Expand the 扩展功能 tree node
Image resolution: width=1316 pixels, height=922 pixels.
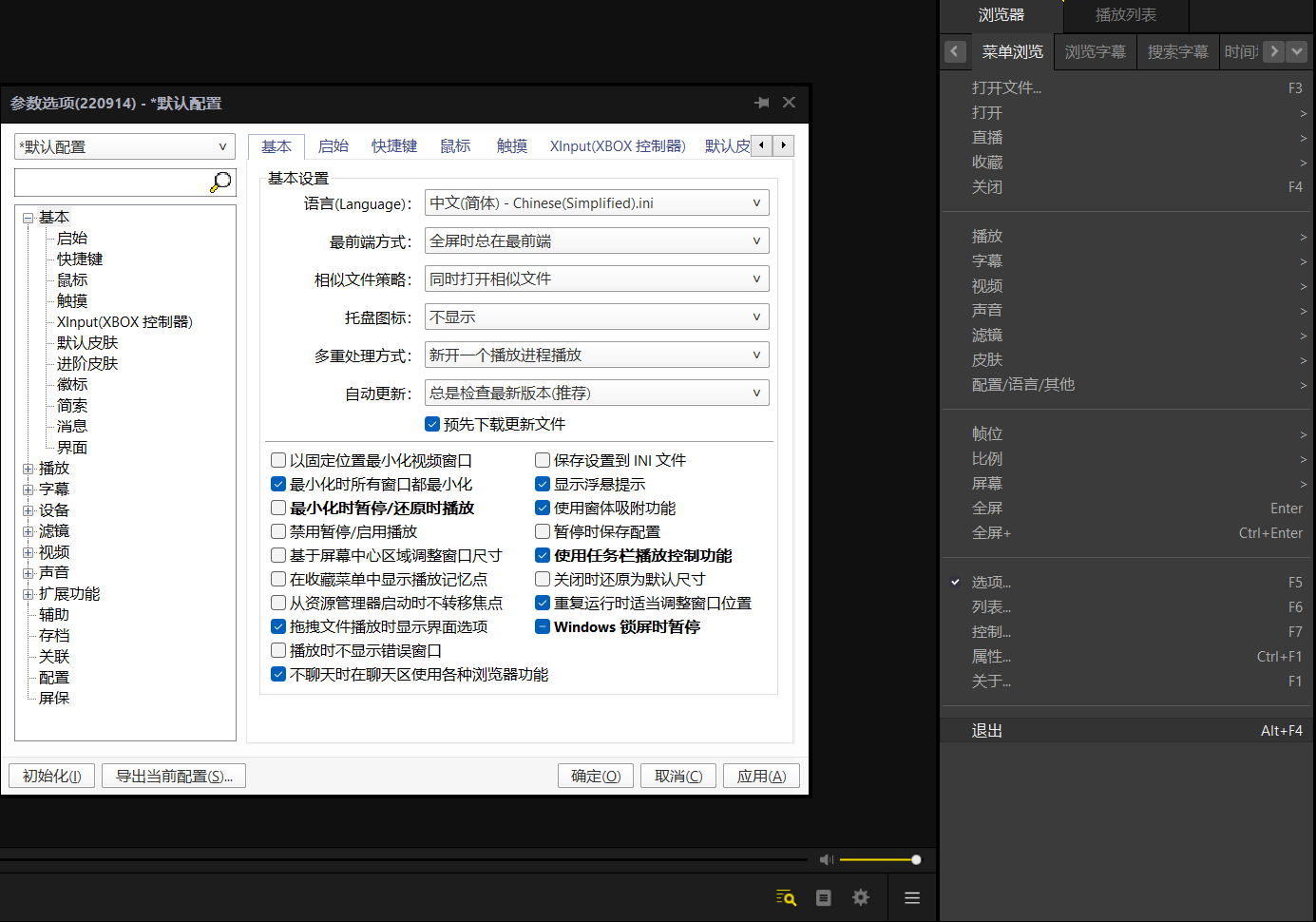click(29, 594)
